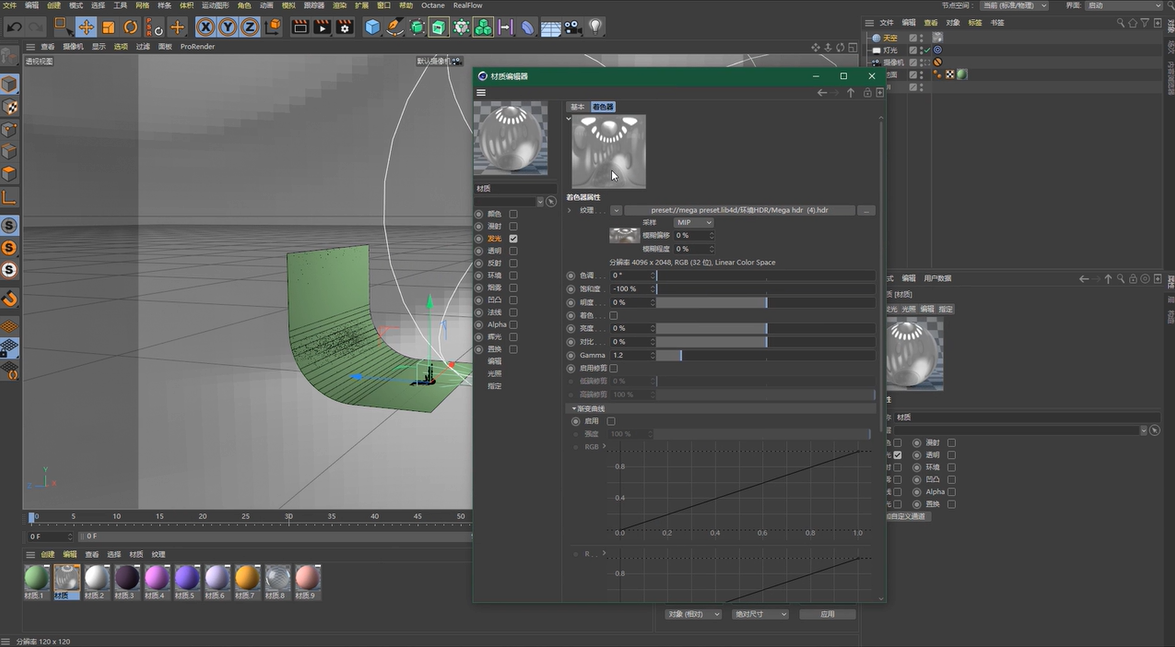Enable the 透明 channel checkbox in Material Editor
Viewport: 1175px width, 647px height.
[x=513, y=250]
